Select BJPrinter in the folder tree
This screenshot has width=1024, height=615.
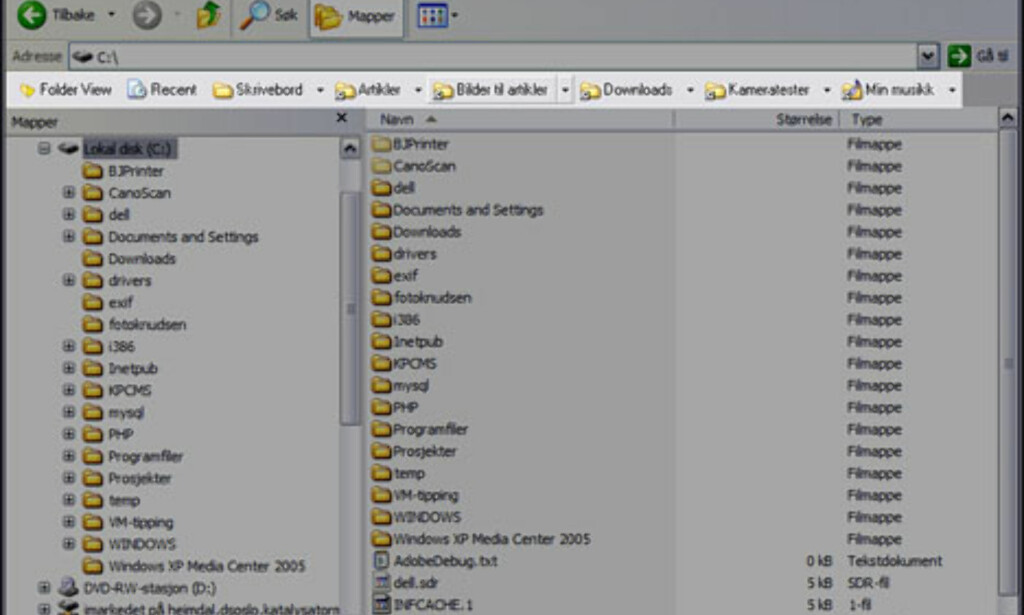(x=136, y=171)
